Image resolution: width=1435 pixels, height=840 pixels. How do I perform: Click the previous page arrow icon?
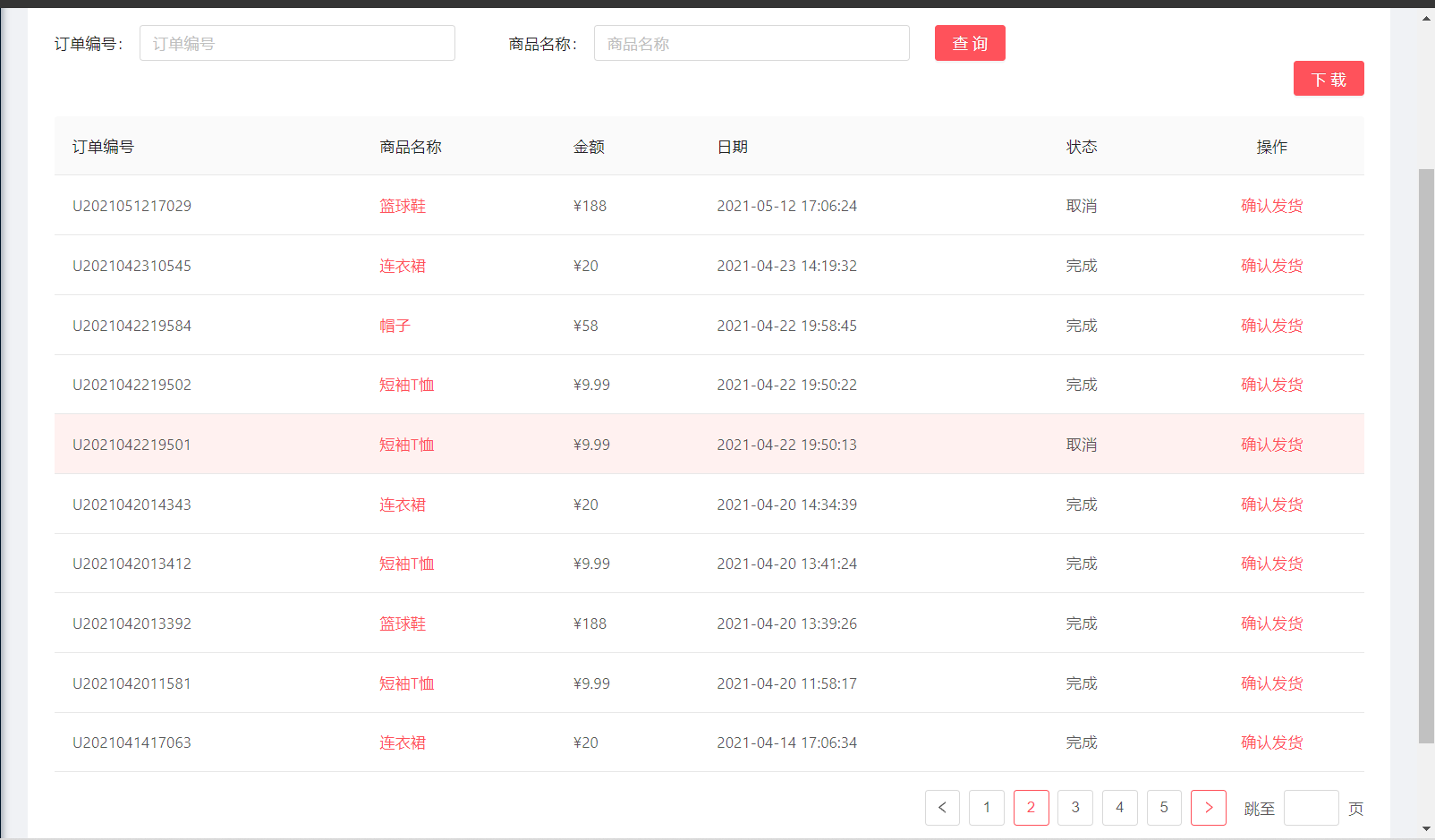(x=942, y=808)
